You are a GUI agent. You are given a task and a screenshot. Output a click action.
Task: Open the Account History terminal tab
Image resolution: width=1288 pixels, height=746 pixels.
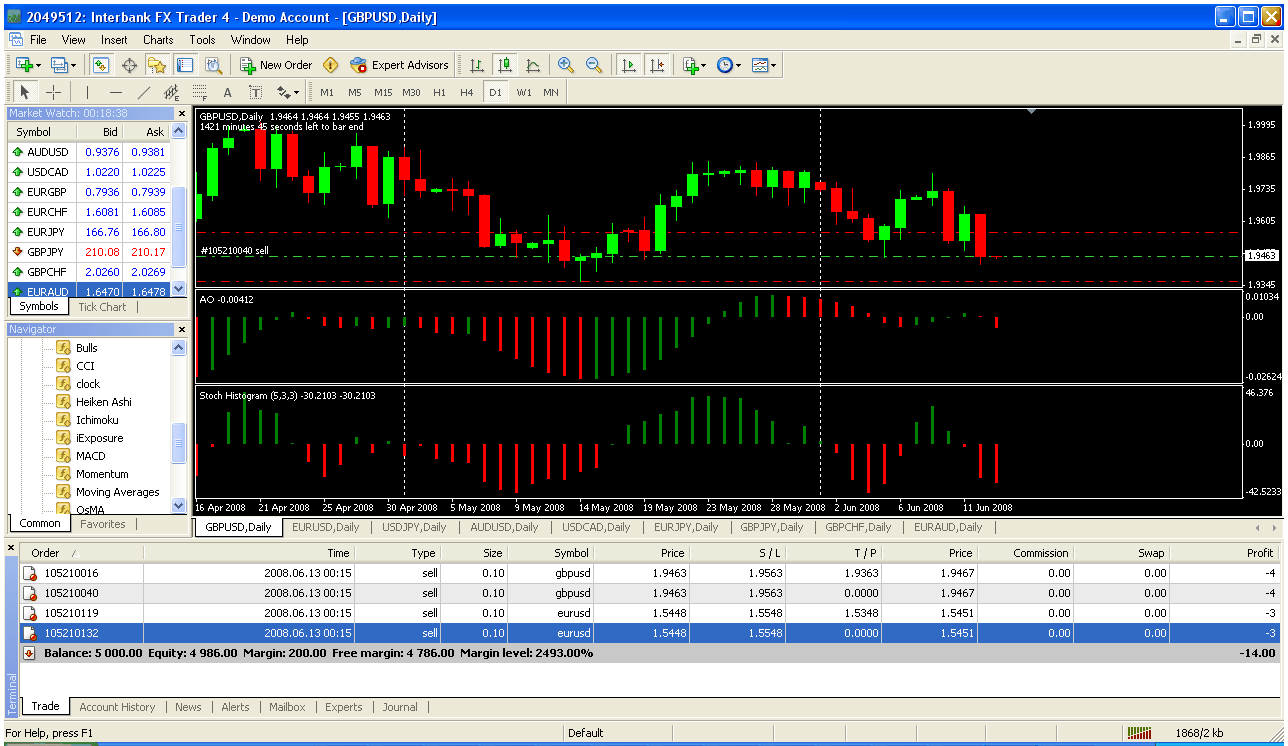point(117,707)
